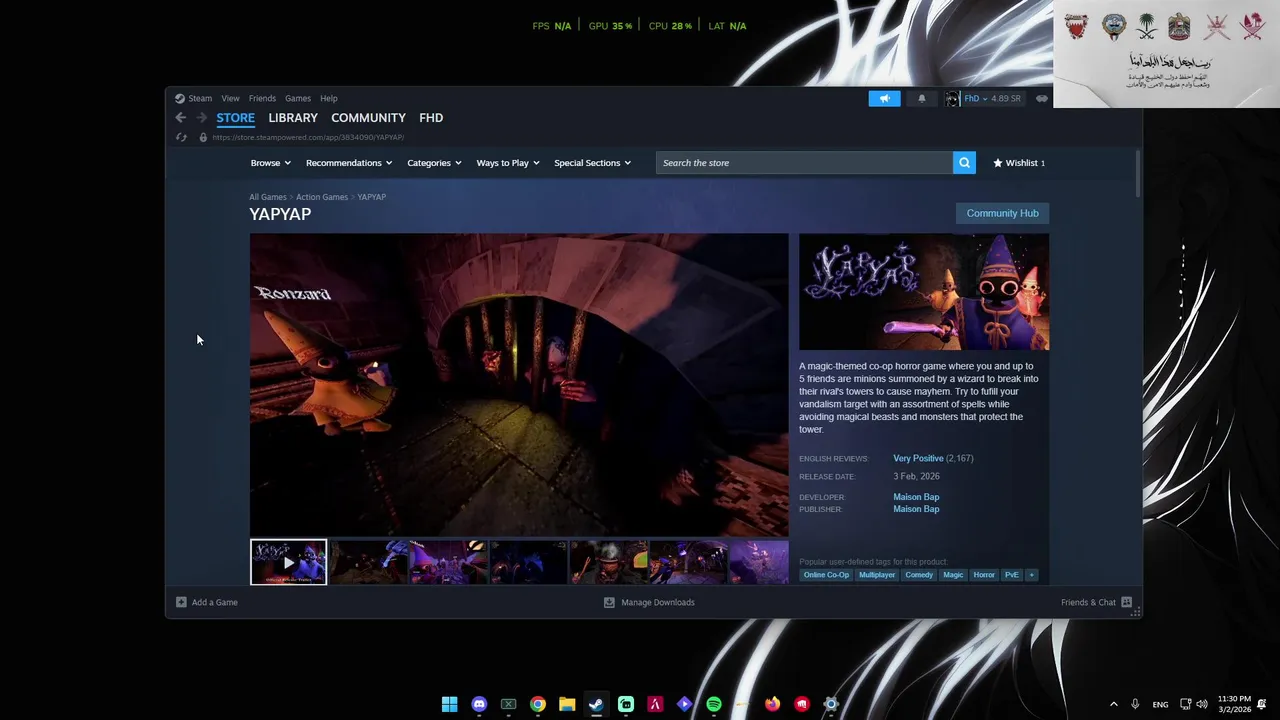Switch to the STORE tab

(x=236, y=118)
